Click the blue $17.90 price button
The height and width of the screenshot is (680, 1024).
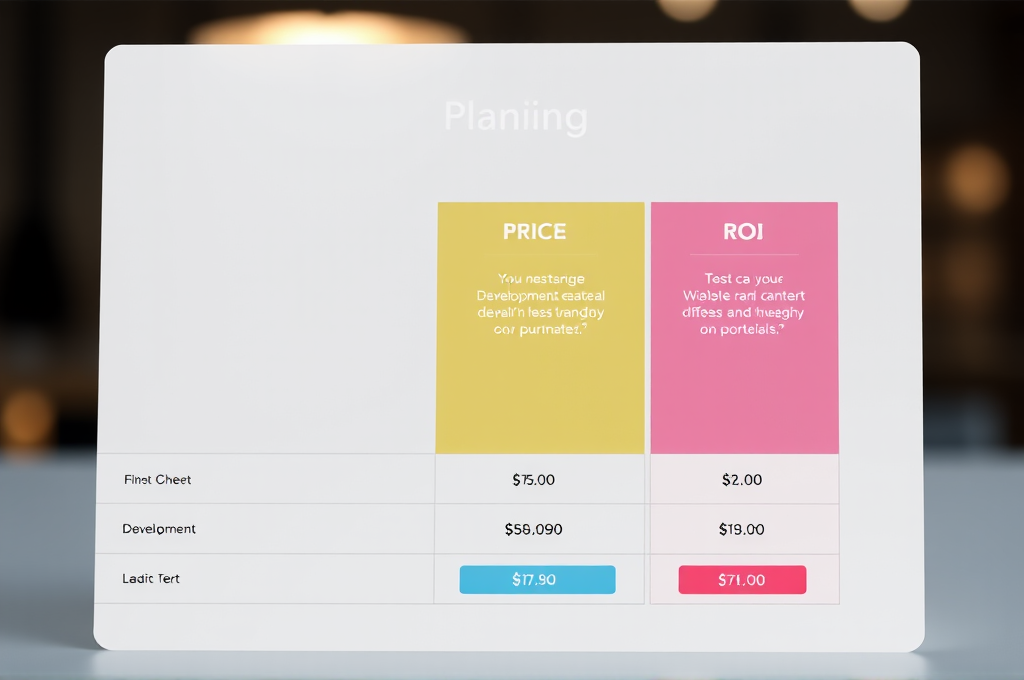(x=537, y=580)
